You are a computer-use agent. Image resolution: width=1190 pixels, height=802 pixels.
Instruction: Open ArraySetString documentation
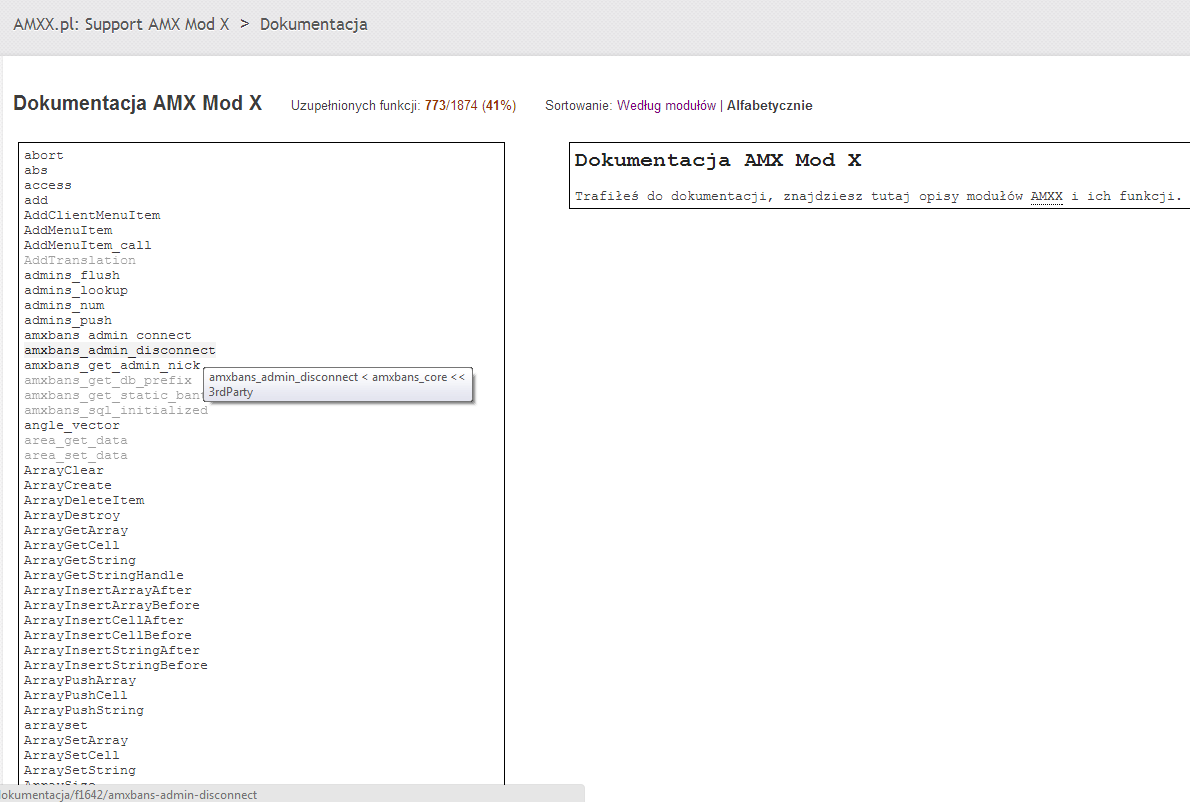point(80,771)
